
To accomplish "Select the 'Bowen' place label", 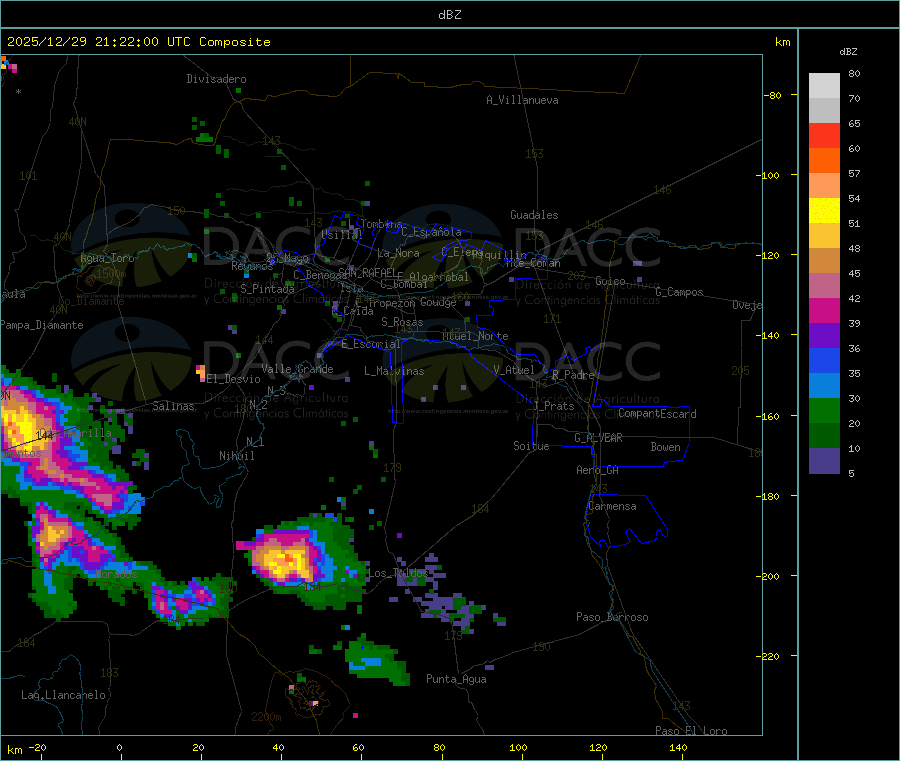I will (665, 447).
